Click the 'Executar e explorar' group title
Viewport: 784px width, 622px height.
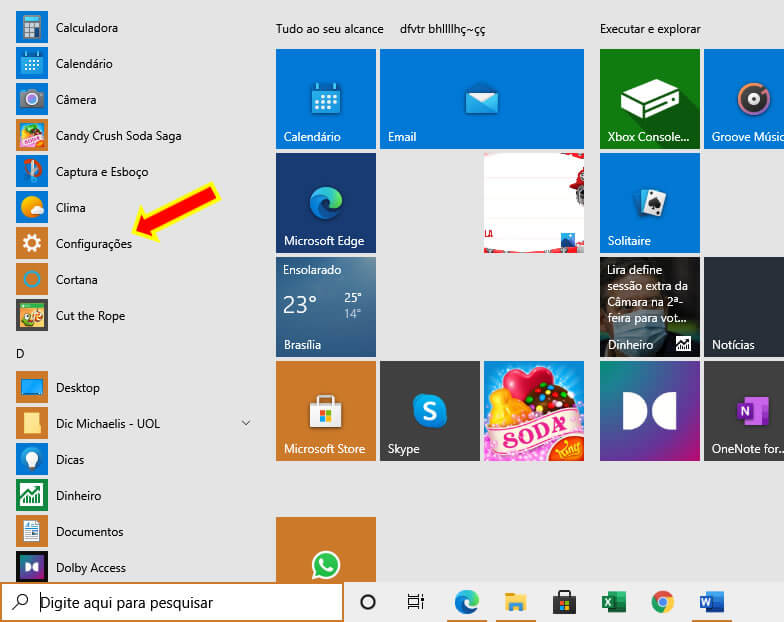click(x=650, y=29)
